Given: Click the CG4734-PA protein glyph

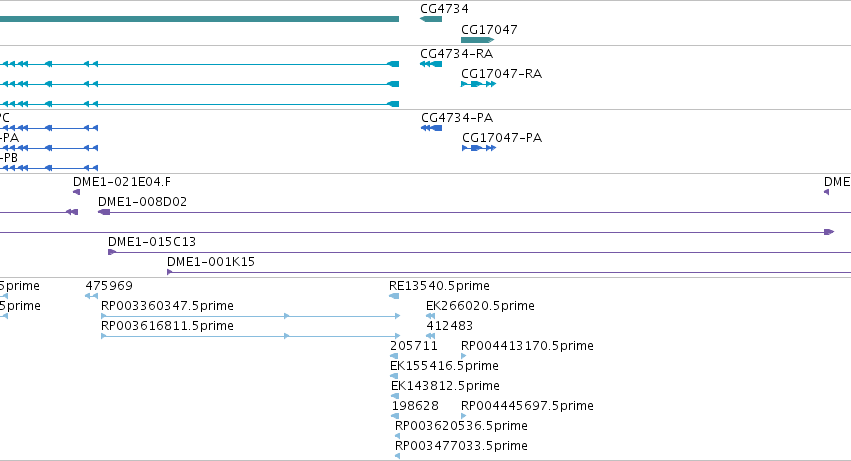Looking at the screenshot, I should [431, 128].
